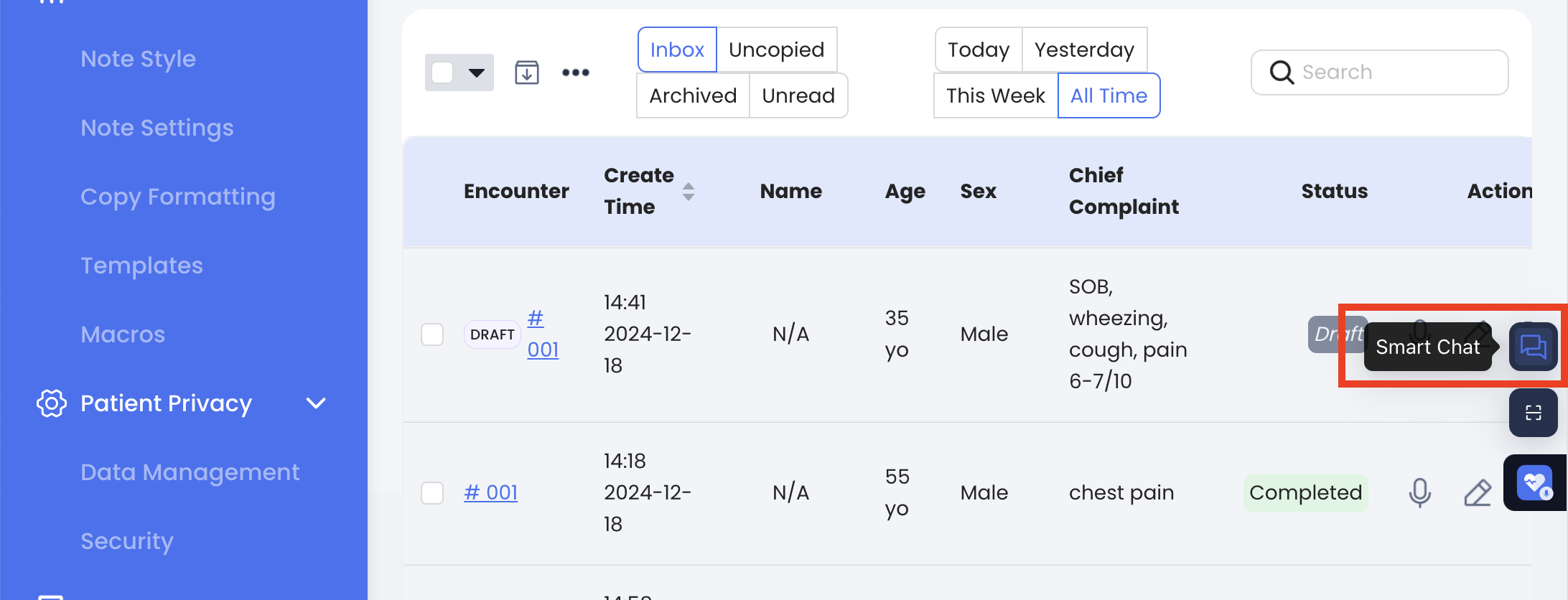The height and width of the screenshot is (600, 1568).
Task: Click the Patient Privacy gear icon
Action: (52, 403)
